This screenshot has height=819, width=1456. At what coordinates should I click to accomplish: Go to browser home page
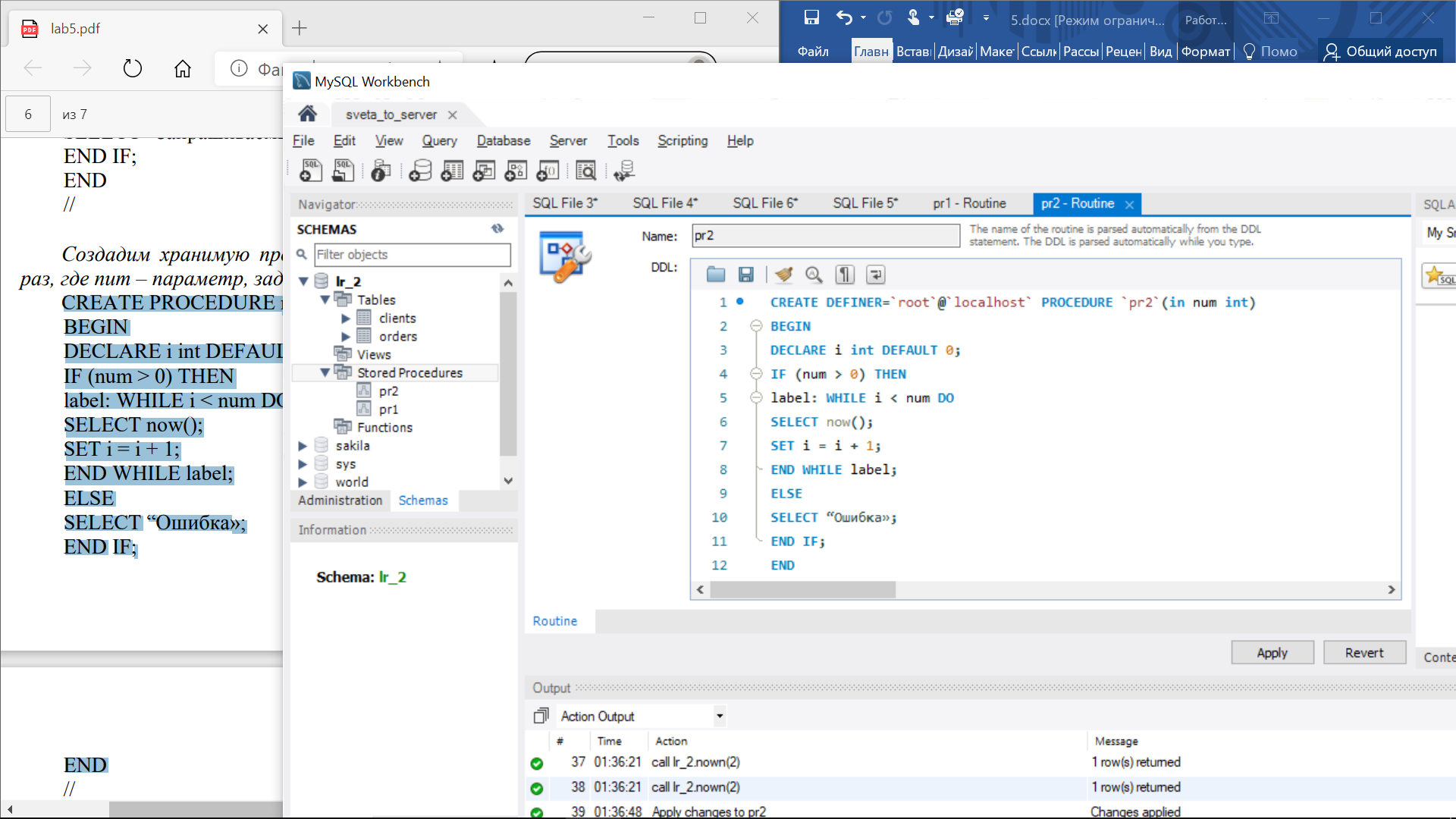pos(183,68)
